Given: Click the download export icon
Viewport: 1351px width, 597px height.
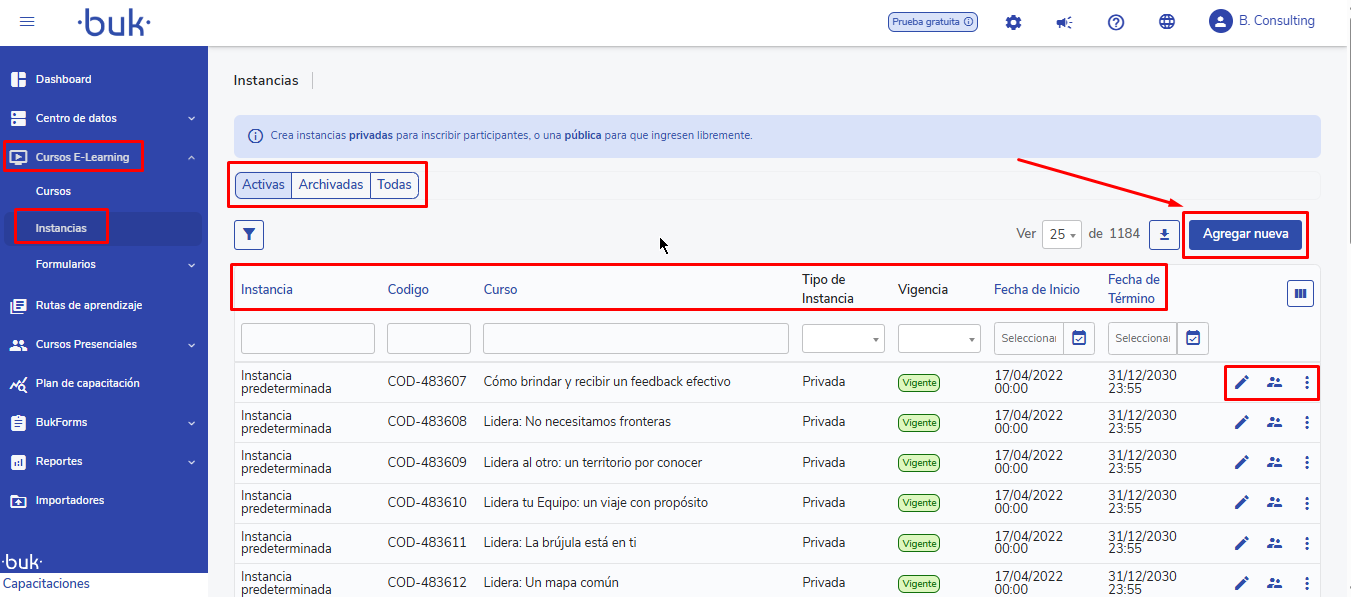Looking at the screenshot, I should (1164, 234).
